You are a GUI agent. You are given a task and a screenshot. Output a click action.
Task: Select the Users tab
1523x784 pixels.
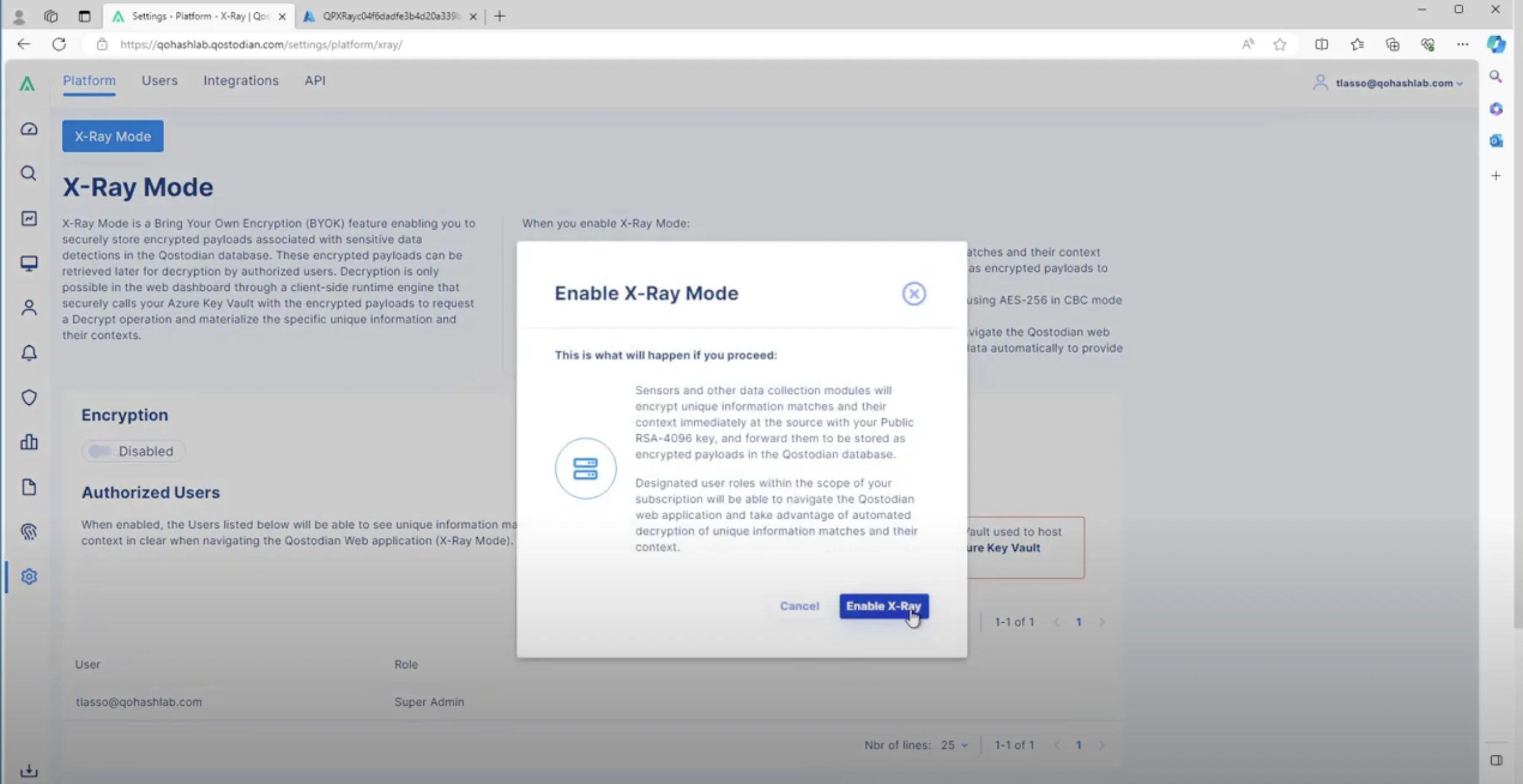pos(159,81)
